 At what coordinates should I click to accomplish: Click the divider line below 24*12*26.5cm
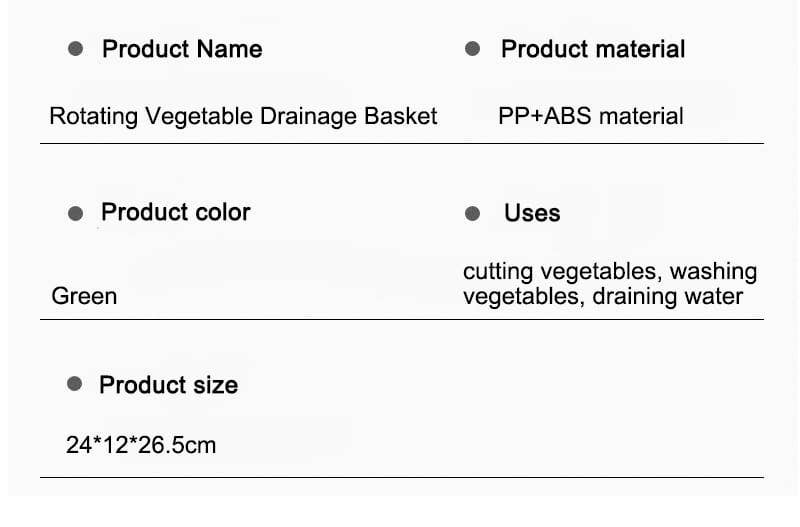tap(400, 478)
